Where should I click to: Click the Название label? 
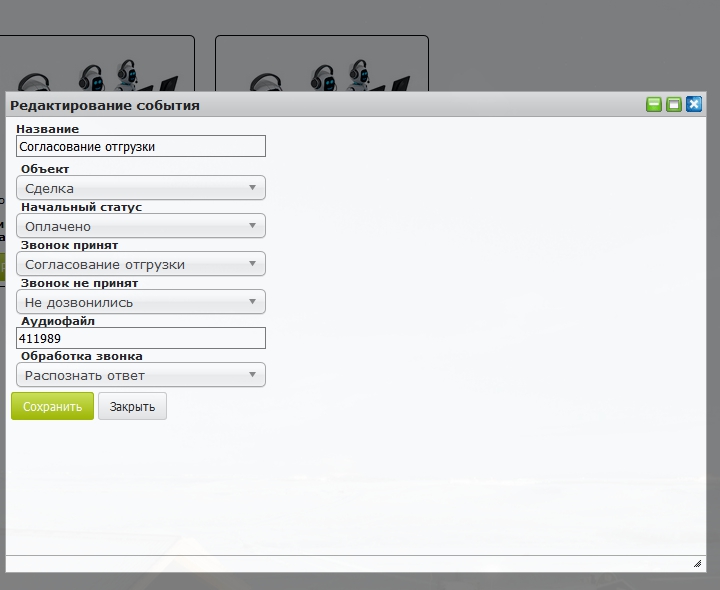47,129
